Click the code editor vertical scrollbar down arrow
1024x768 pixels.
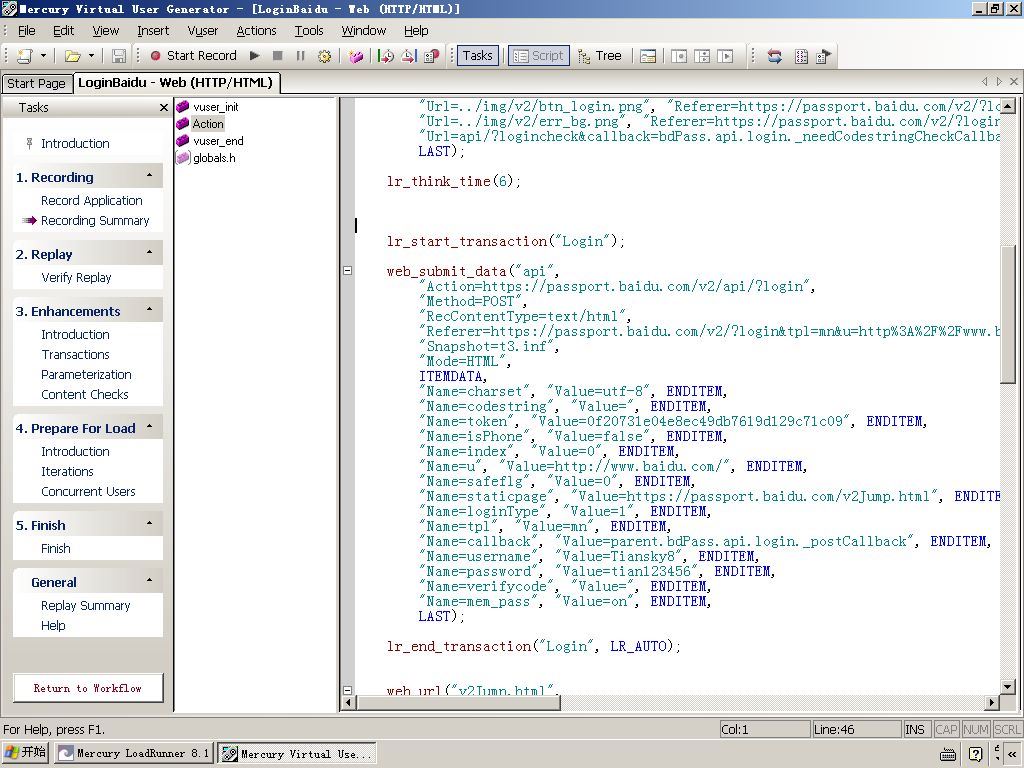point(1008,686)
